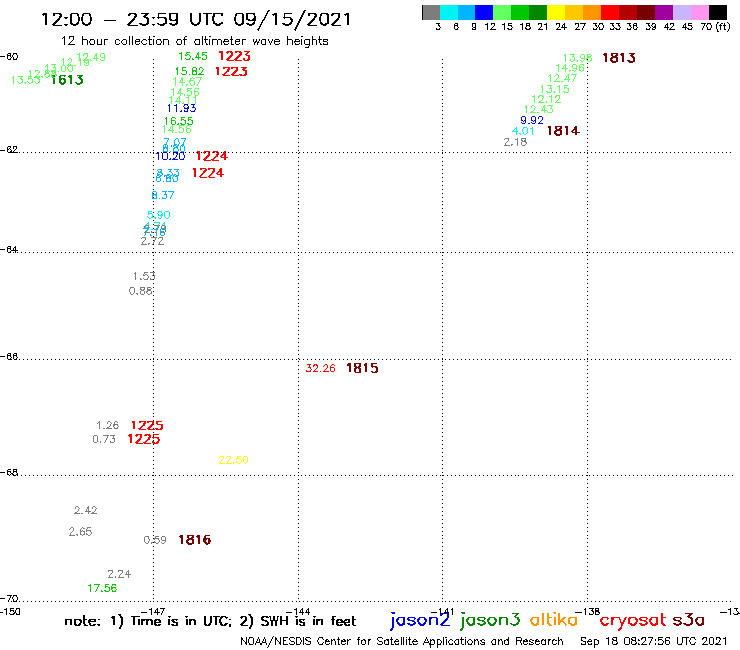Click the 12.12 wave height value
Image resolution: width=740 pixels, height=650 pixels.
pos(546,99)
